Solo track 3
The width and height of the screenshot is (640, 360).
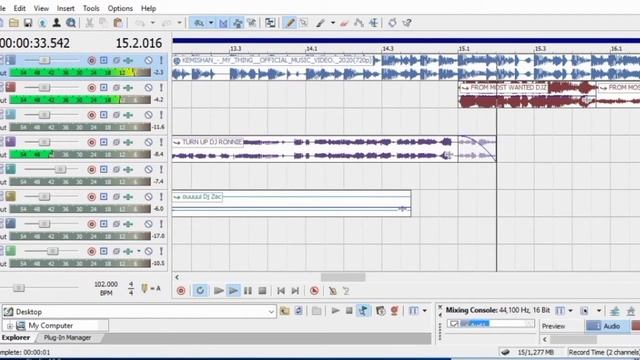click(x=161, y=115)
